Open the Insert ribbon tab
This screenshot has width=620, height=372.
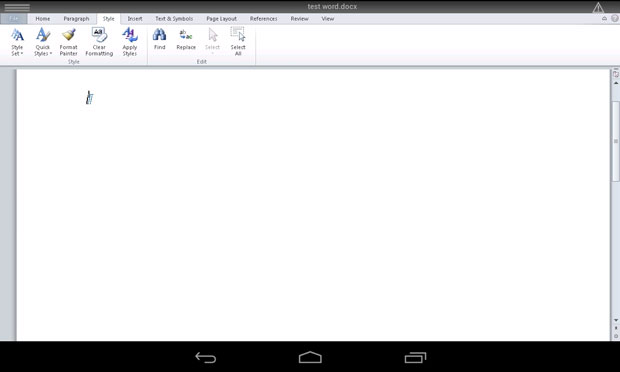pos(135,19)
